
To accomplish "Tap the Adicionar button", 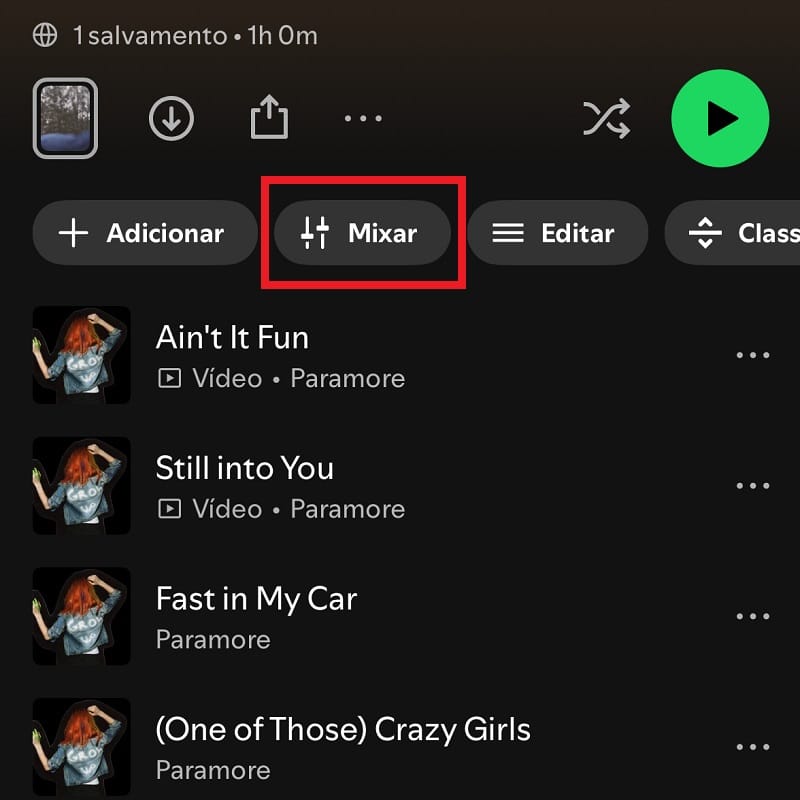I will 145,233.
